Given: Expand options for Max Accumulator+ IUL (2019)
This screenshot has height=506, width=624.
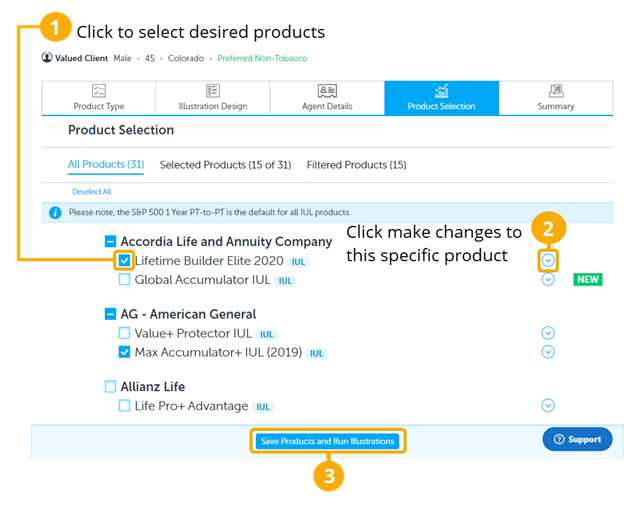Looking at the screenshot, I should [x=548, y=352].
